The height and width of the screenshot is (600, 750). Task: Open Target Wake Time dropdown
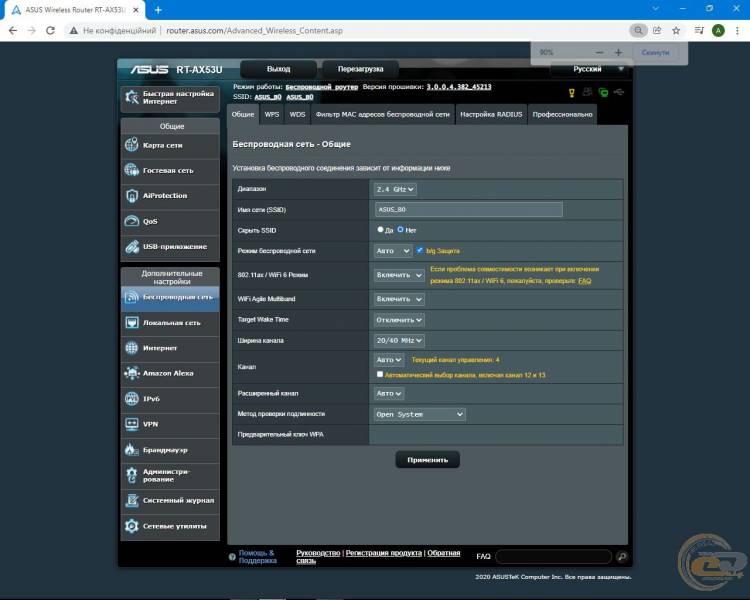pos(399,320)
